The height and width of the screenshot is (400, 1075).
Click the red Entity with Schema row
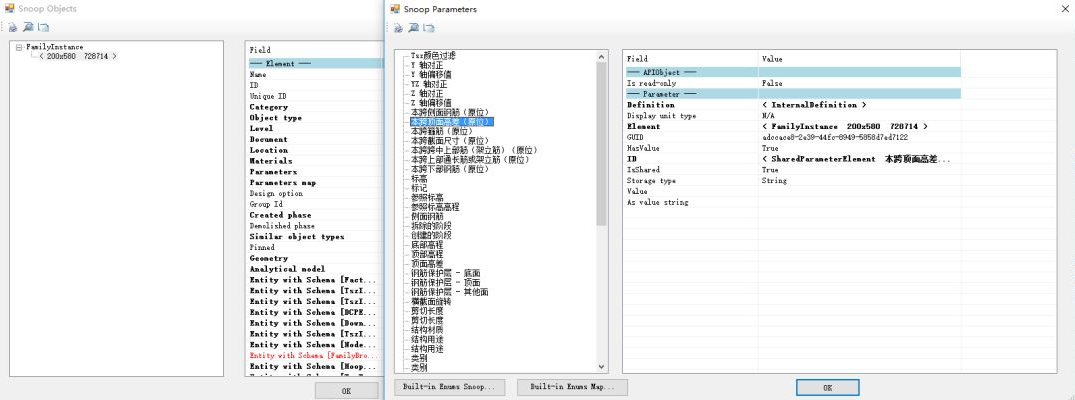tap(314, 355)
